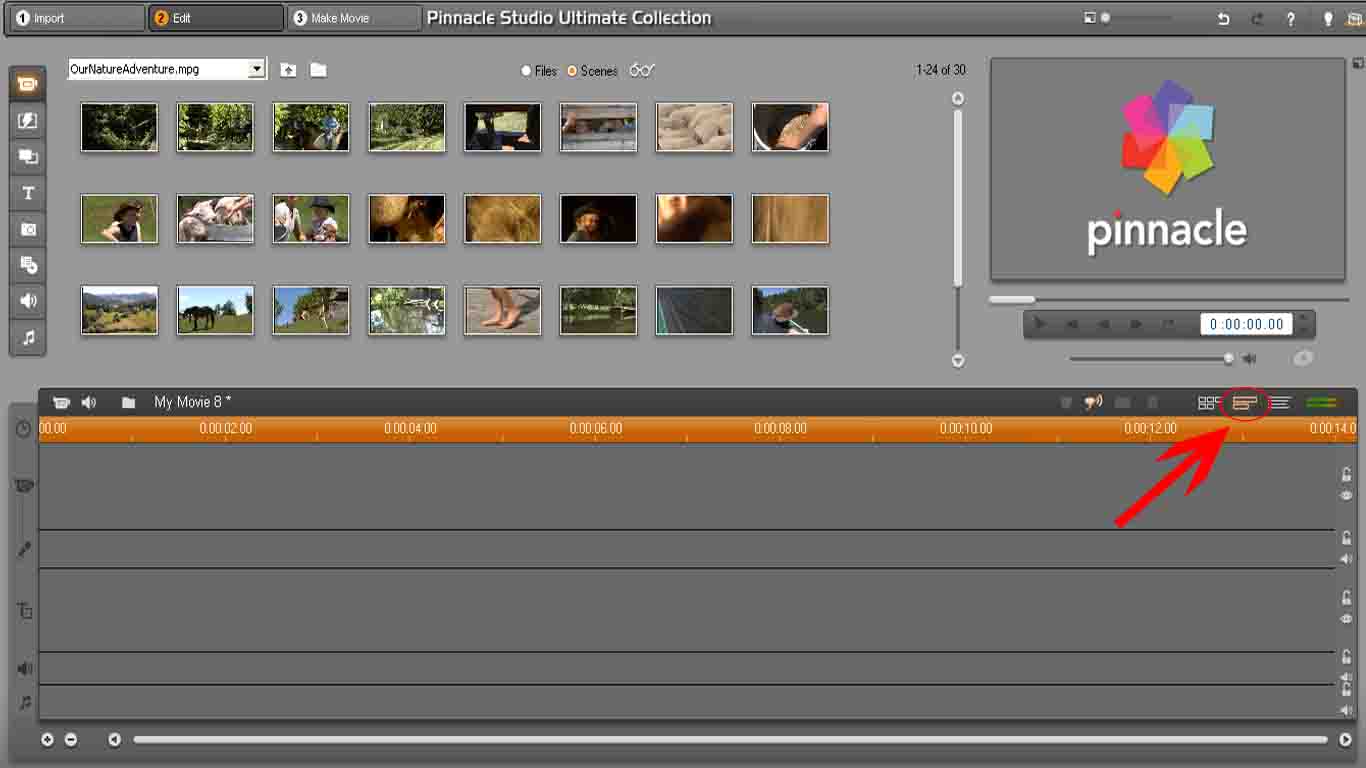Fast forward the preview

[1136, 324]
